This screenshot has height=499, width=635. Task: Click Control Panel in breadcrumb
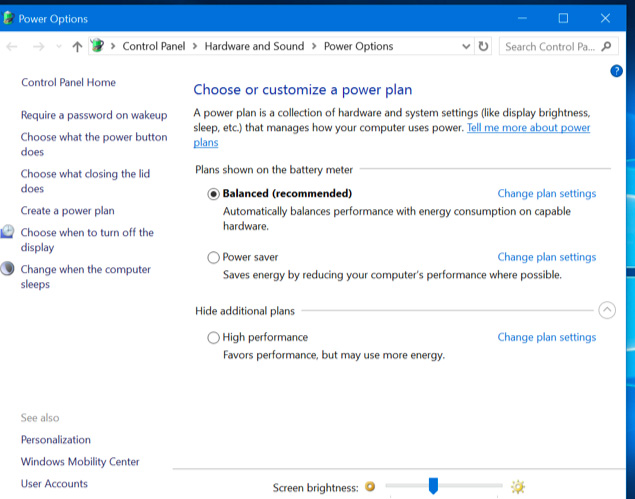[x=154, y=46]
